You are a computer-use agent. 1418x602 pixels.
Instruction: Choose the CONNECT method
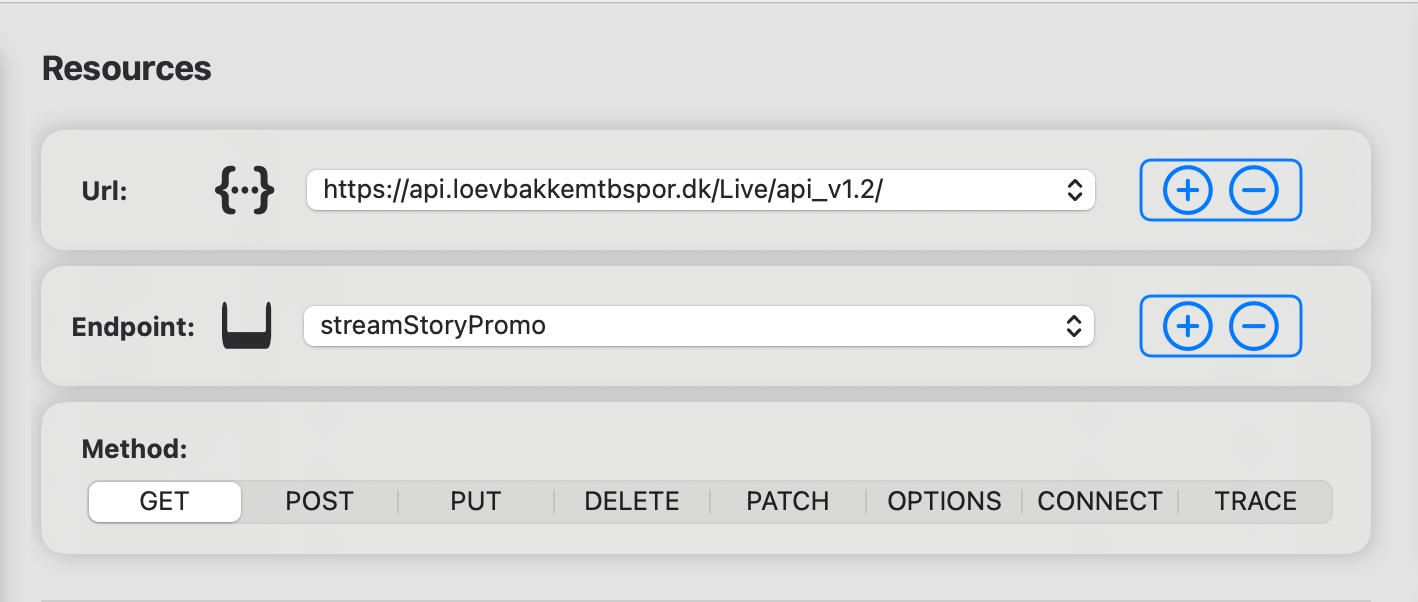[1100, 501]
